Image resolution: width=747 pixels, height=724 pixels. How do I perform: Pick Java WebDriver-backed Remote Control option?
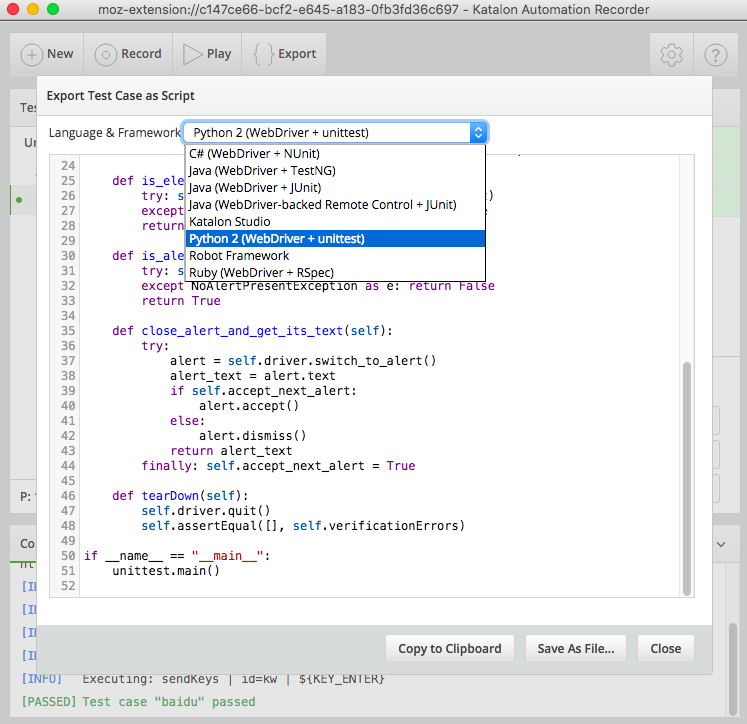pyautogui.click(x=335, y=205)
